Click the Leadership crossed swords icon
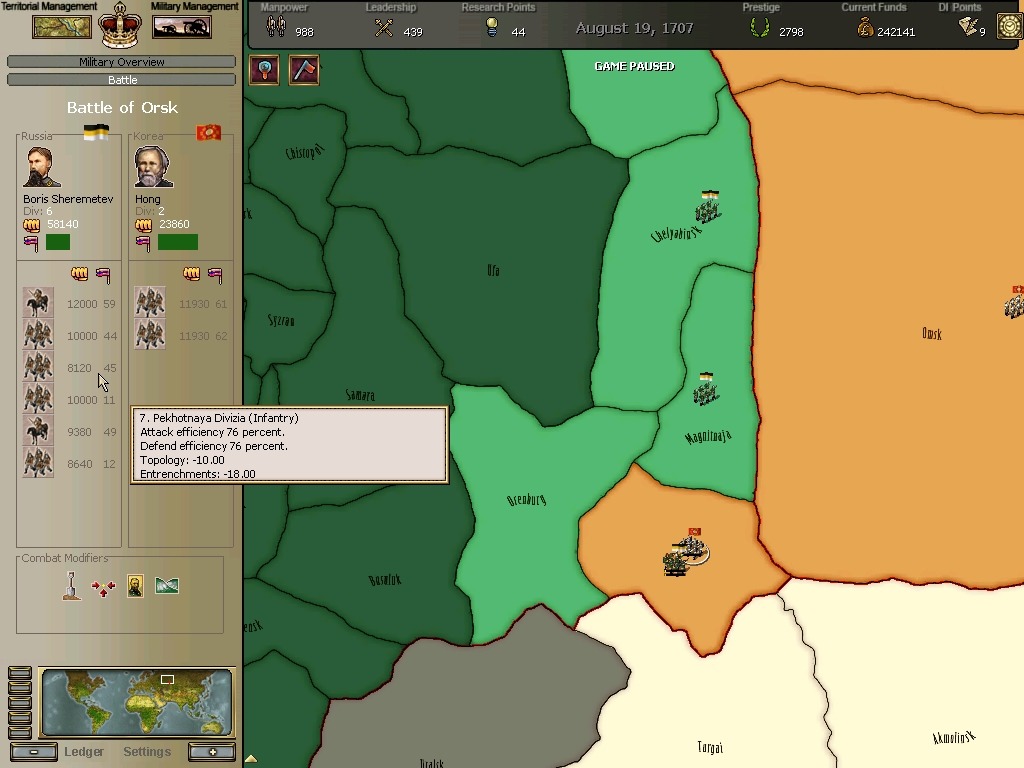This screenshot has width=1024, height=768. pos(384,28)
